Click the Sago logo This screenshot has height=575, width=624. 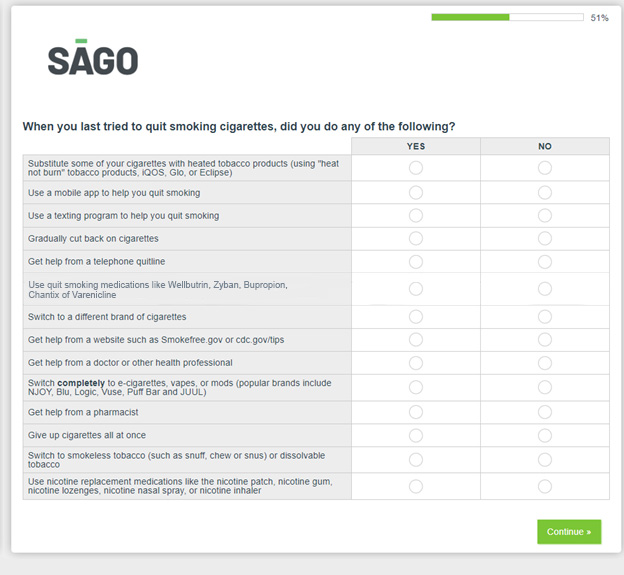pyautogui.click(x=93, y=58)
